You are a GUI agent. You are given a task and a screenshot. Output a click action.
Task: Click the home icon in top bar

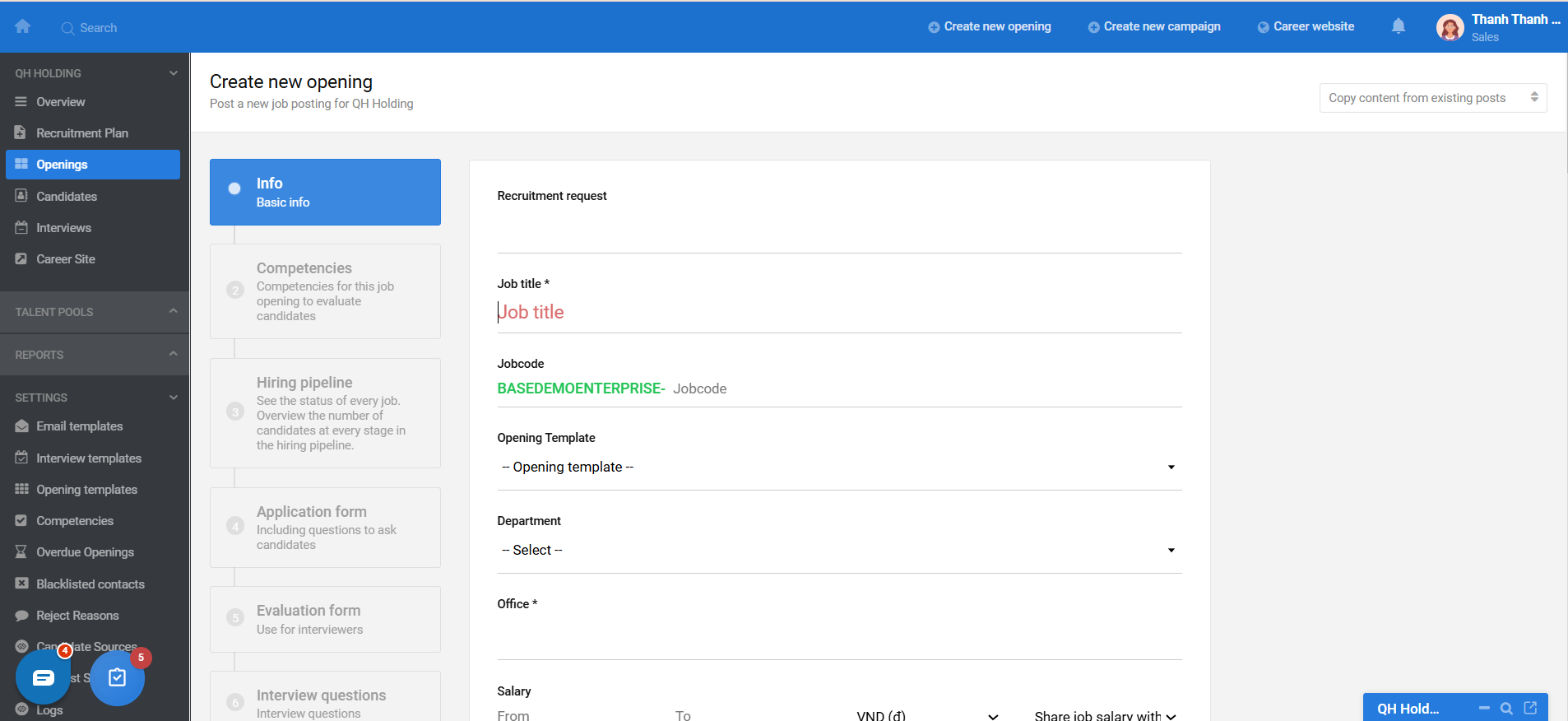tap(23, 26)
